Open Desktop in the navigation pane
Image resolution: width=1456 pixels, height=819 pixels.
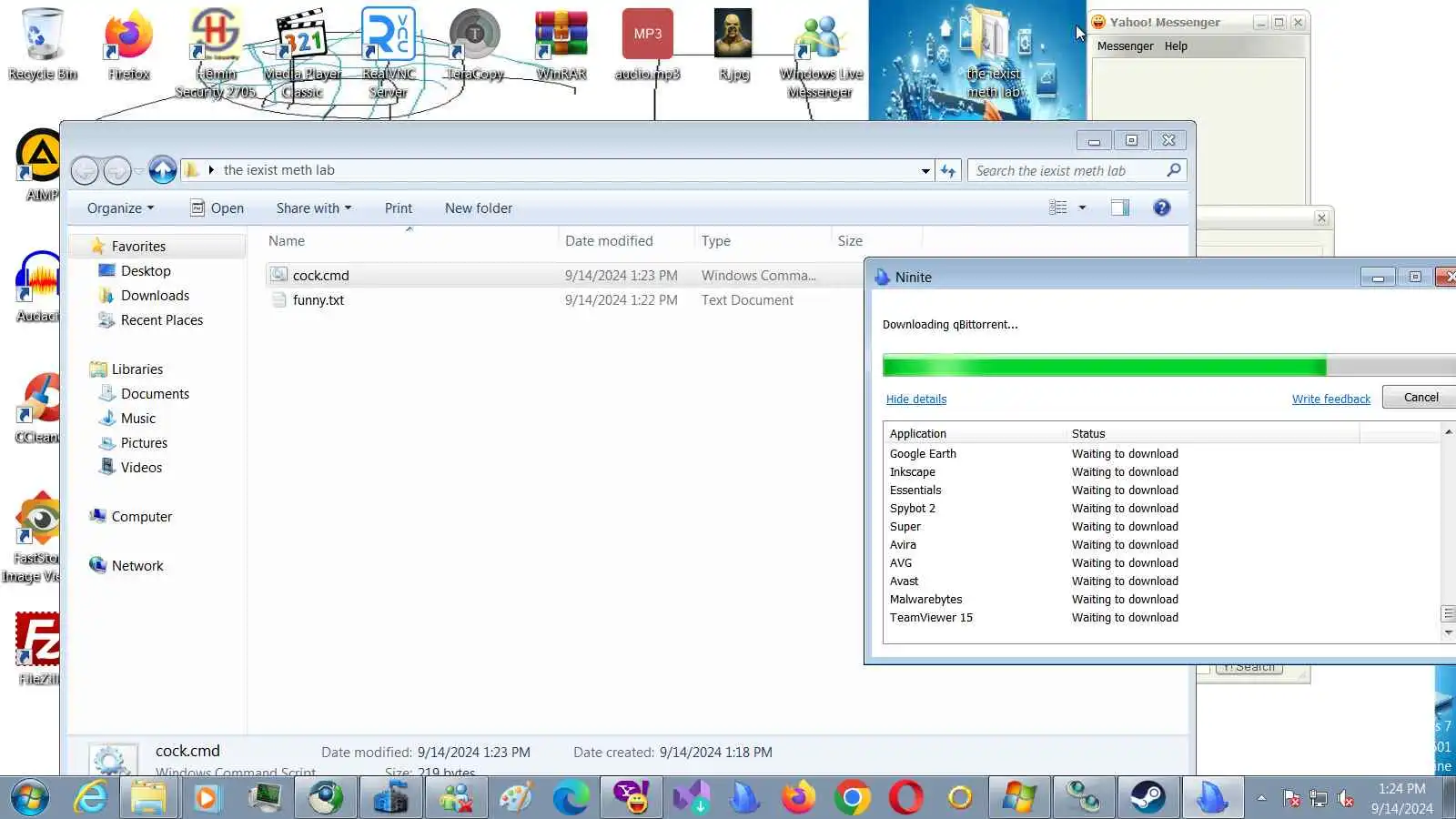pos(146,270)
